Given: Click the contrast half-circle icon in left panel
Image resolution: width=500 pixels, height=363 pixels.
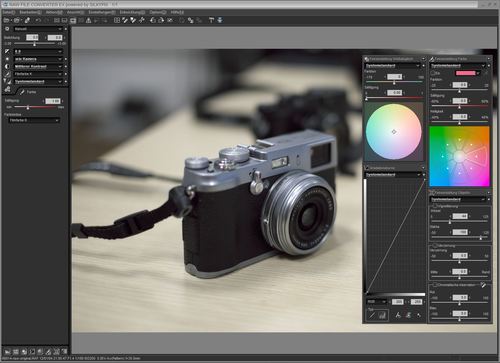Looking at the screenshot, I should 7,66.
